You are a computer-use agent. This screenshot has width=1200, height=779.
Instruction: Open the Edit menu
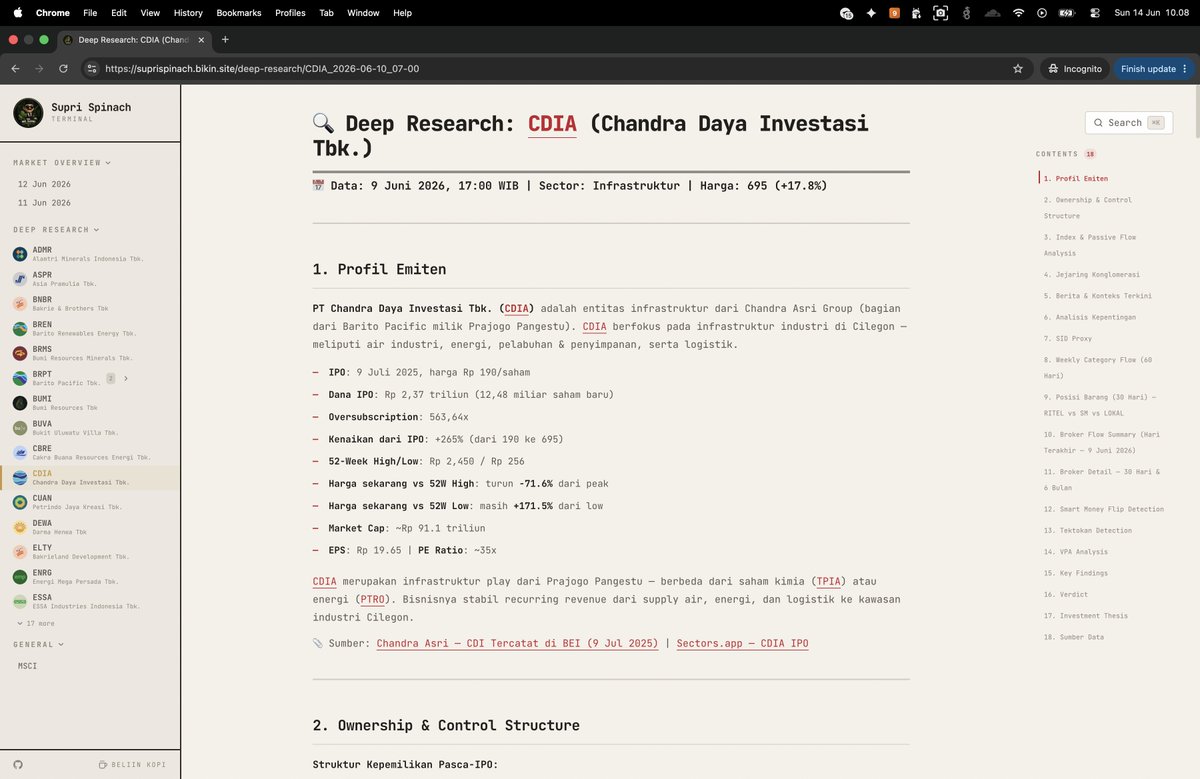pos(119,13)
